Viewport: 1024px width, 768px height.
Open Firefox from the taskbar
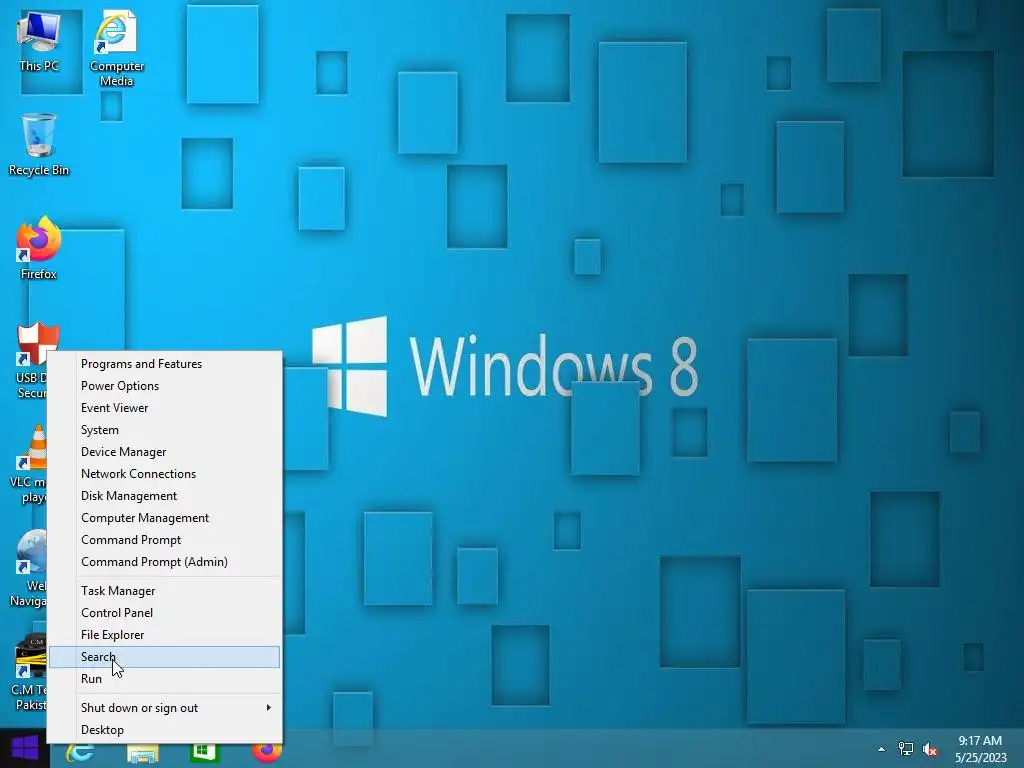266,752
